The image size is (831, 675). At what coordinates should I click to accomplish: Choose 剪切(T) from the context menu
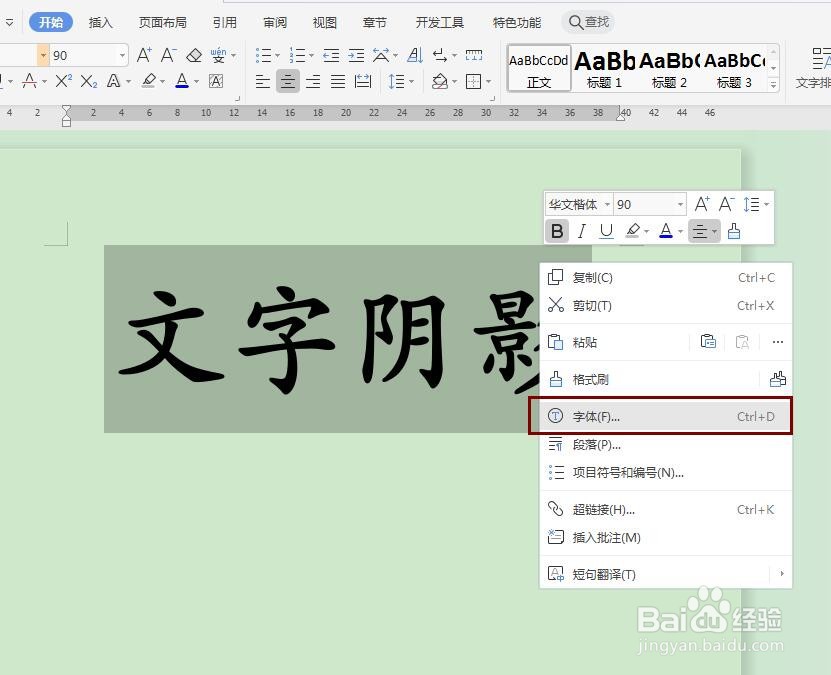click(x=666, y=306)
